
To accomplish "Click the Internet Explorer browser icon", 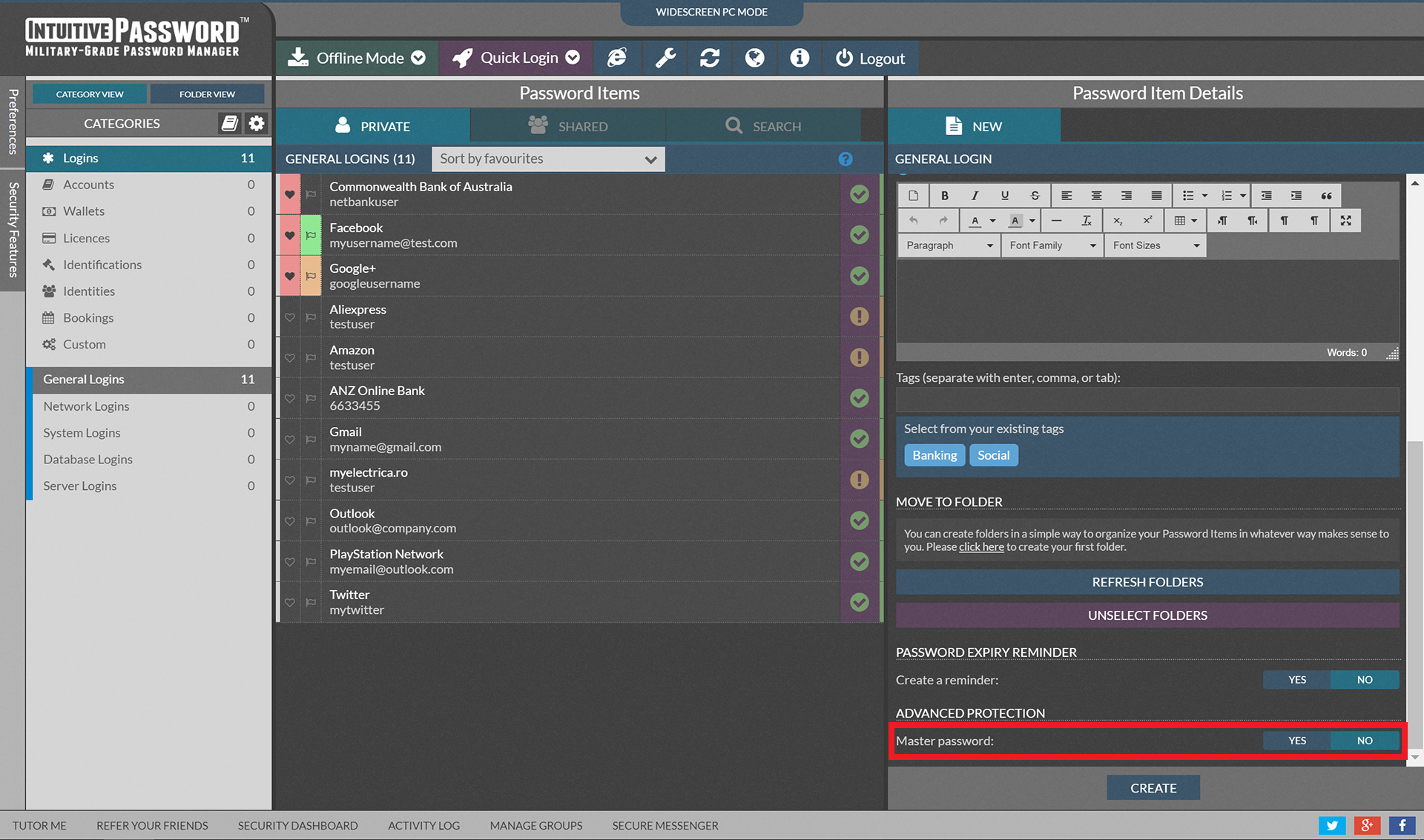I will (x=617, y=58).
